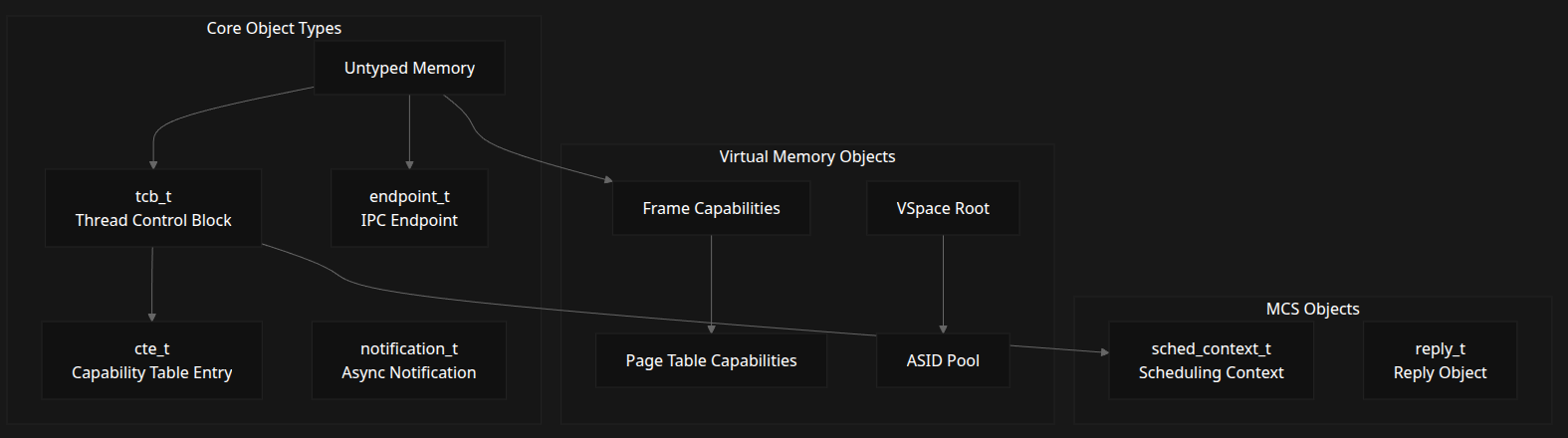Click the arrowhead pointing into cte_t node
The height and width of the screenshot is (438, 1568).
point(152,317)
